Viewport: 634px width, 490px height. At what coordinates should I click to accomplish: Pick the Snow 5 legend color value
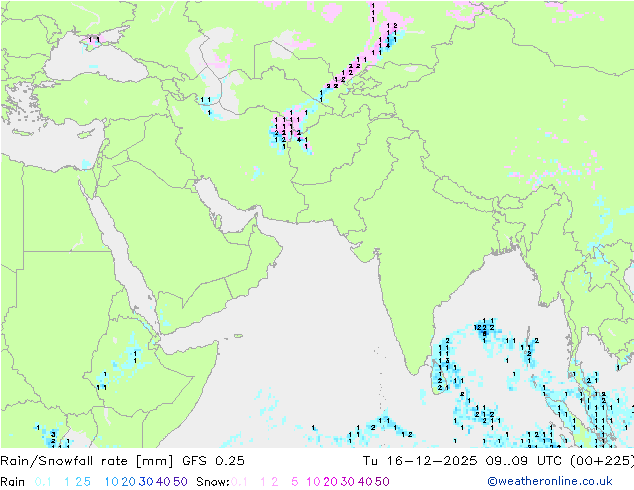(295, 482)
